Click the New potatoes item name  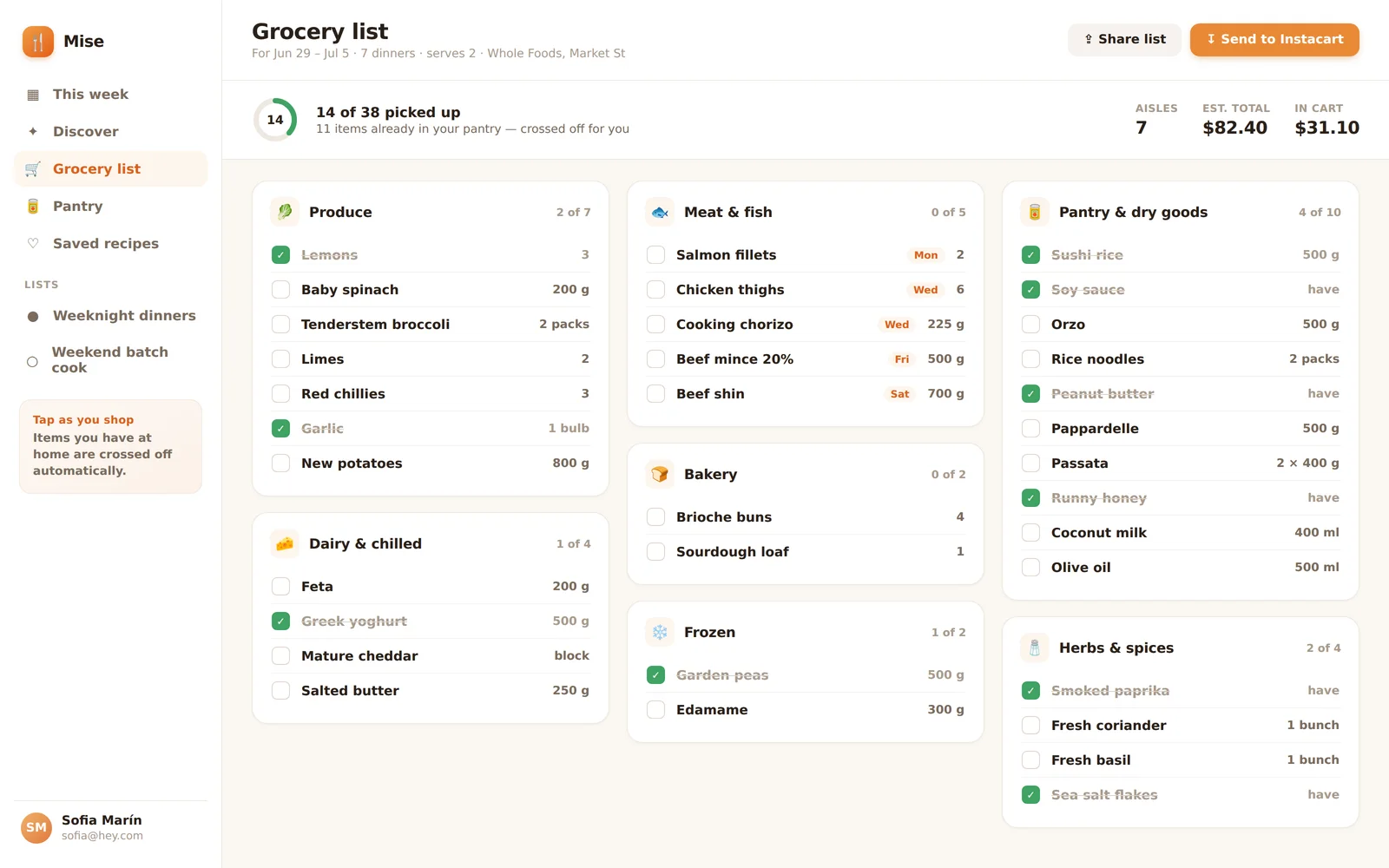point(352,464)
